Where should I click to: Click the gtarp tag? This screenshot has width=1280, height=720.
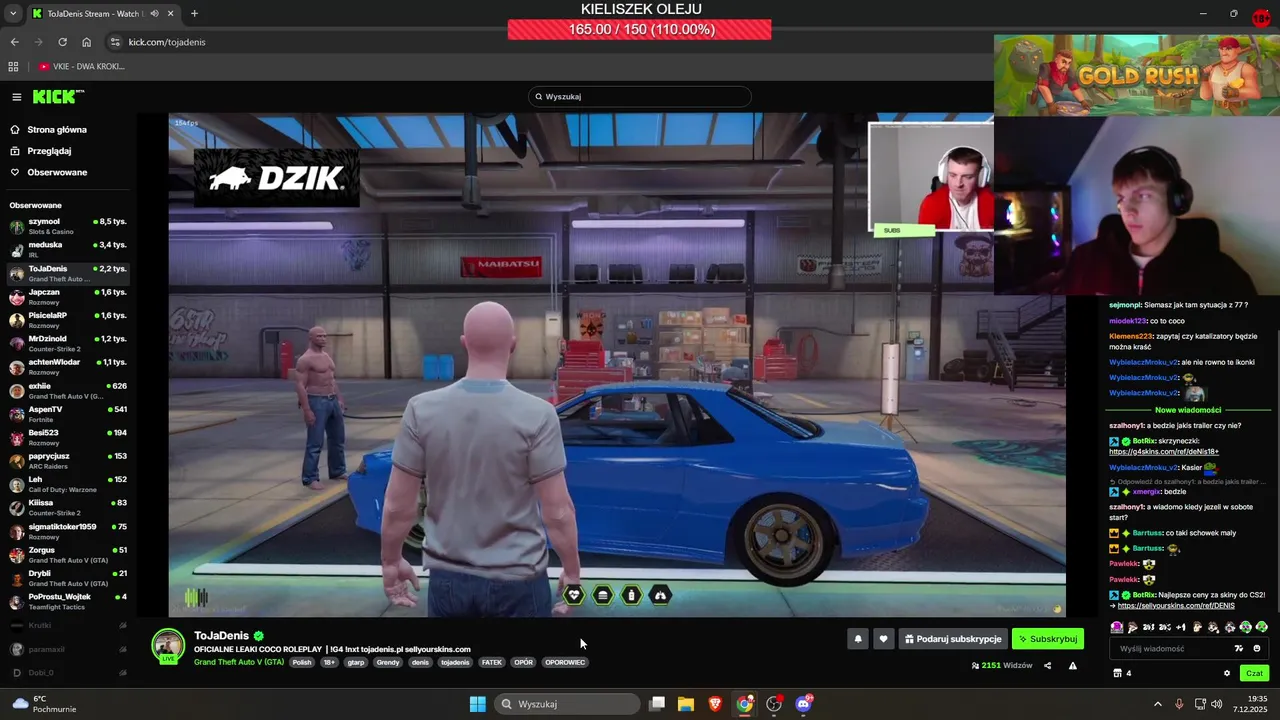[356, 662]
